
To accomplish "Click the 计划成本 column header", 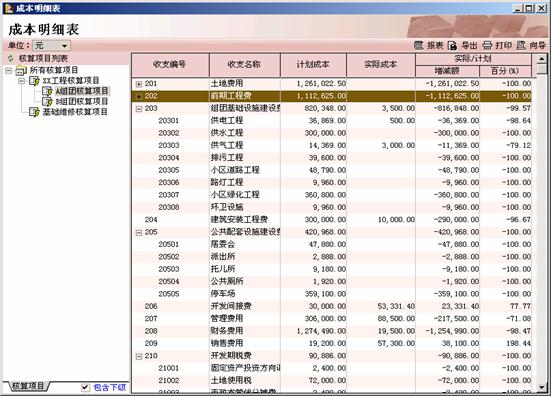I will 313,65.
